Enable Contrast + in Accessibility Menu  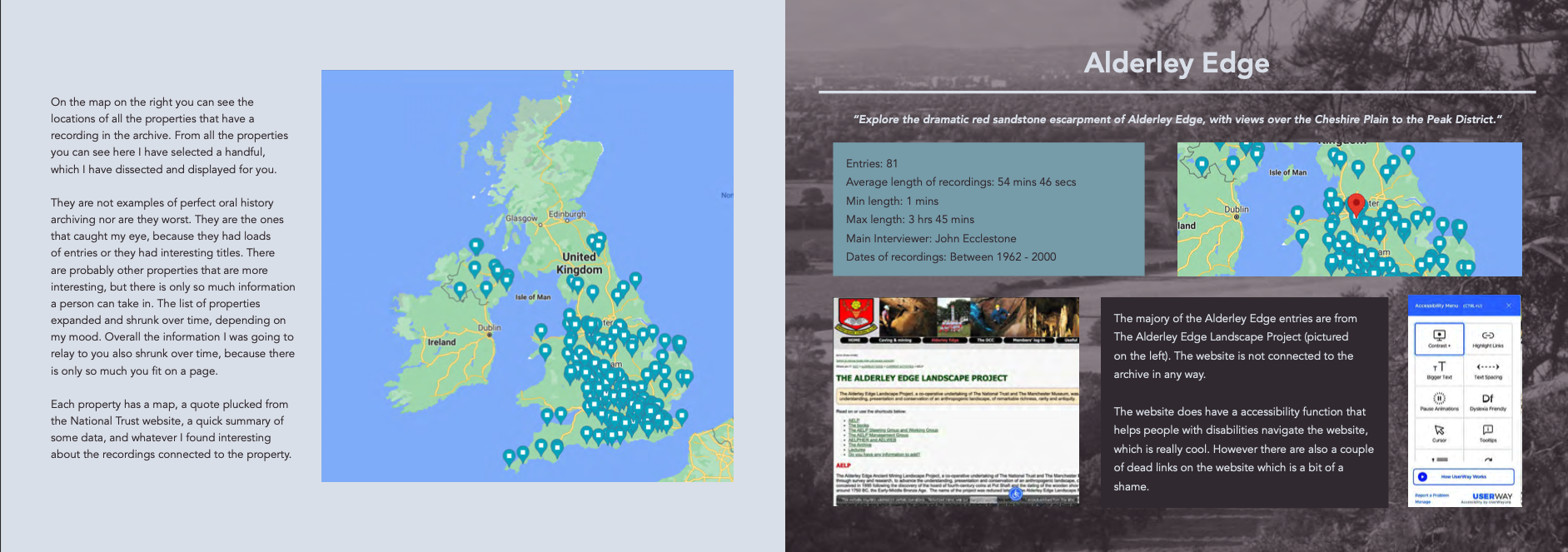click(x=1439, y=337)
